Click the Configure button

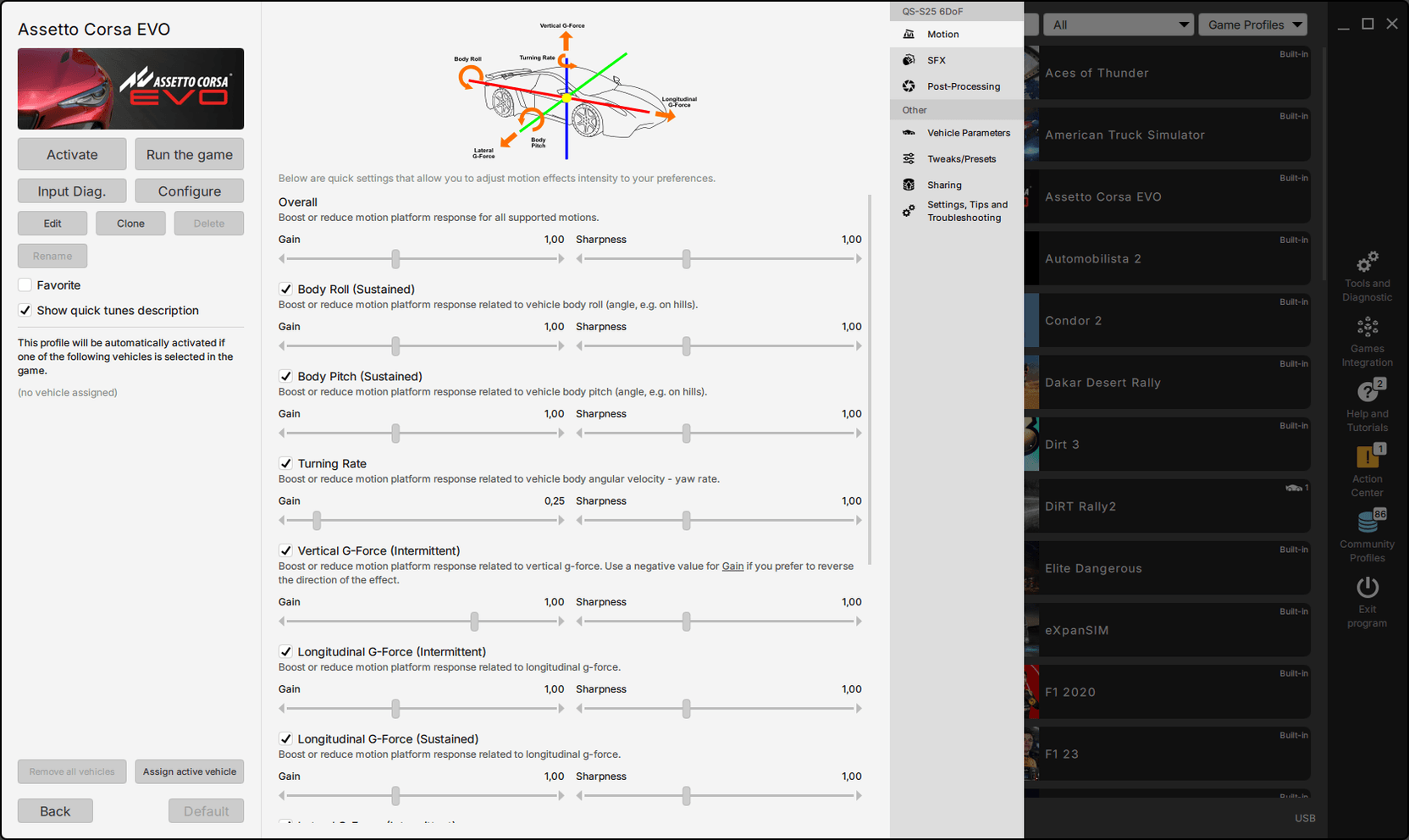[189, 191]
